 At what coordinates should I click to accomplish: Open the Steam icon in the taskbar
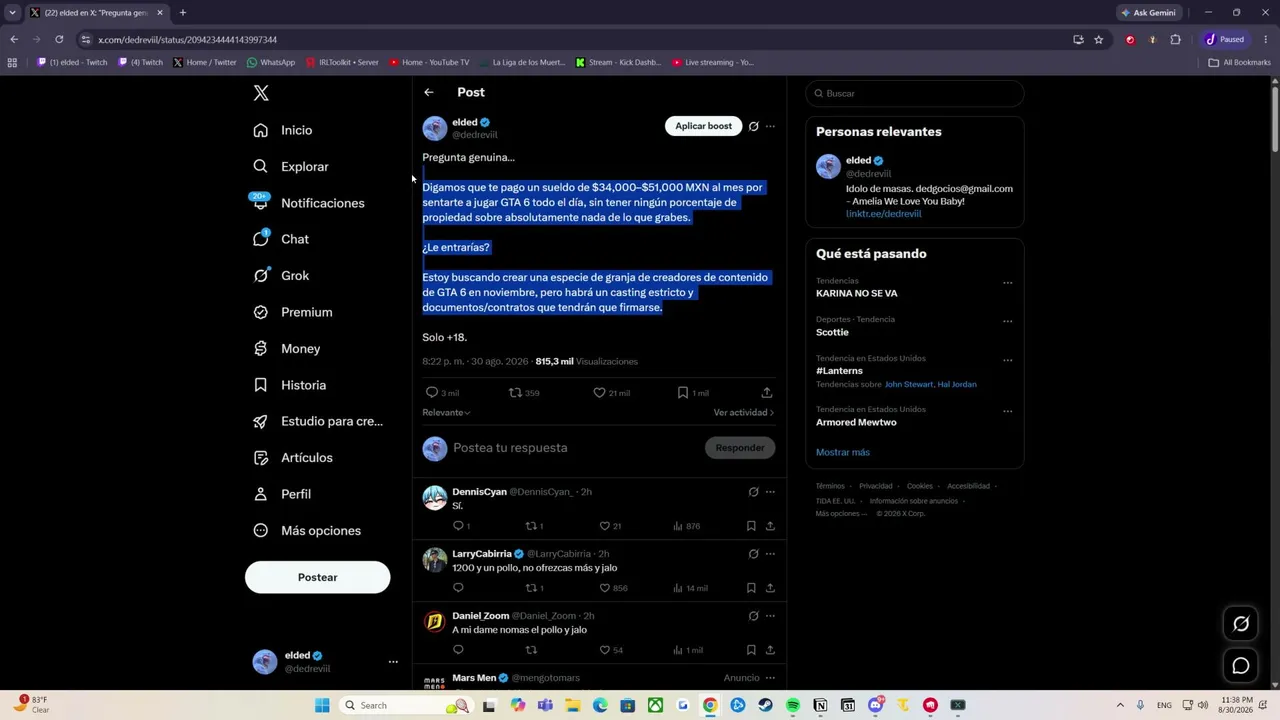(x=765, y=705)
